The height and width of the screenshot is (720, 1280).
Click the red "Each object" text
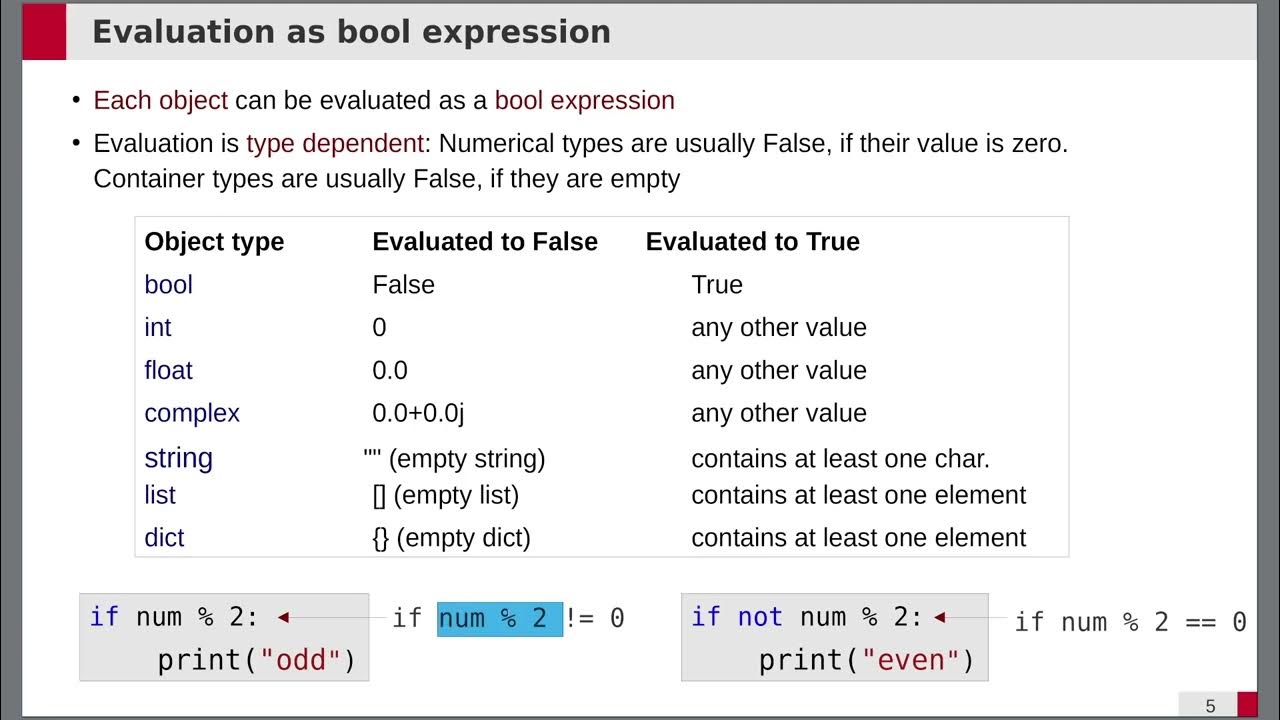(x=160, y=101)
